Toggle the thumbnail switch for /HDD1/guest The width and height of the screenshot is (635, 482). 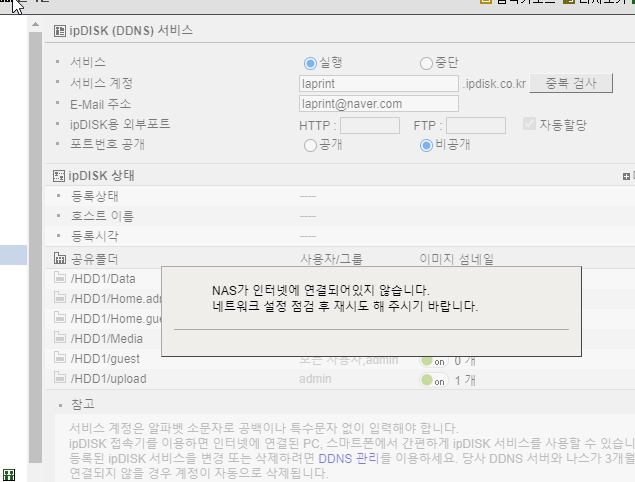[x=434, y=360]
